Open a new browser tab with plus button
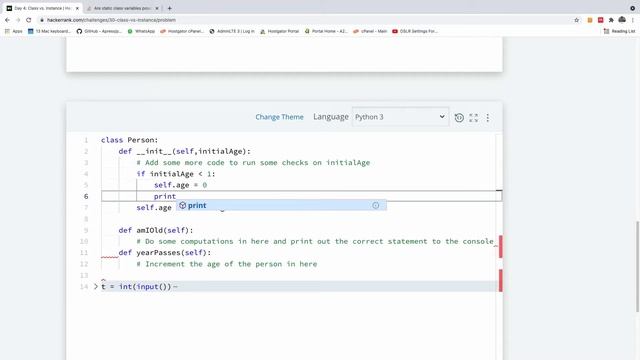Screen dimensions: 640x360 click(169, 8)
